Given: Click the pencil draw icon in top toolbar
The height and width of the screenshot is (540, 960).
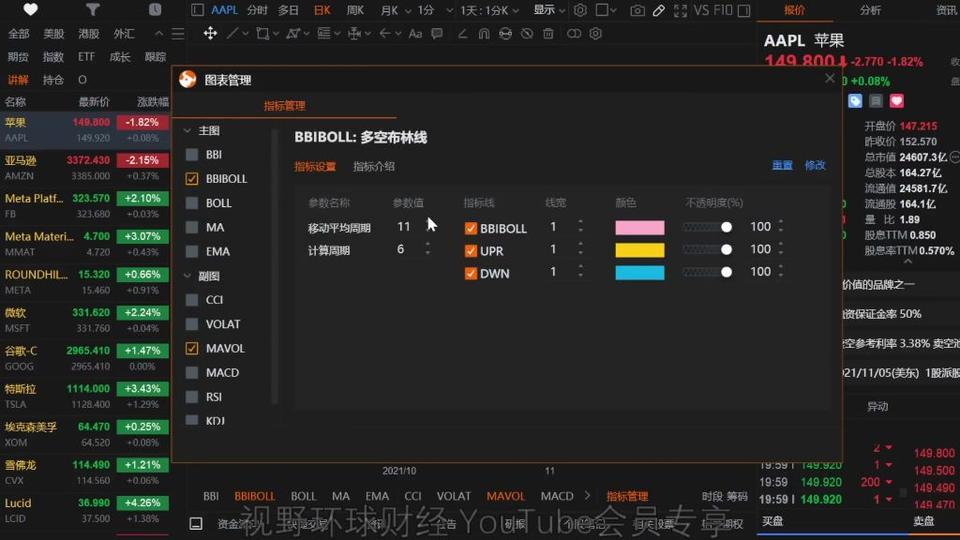Looking at the screenshot, I should (659, 10).
